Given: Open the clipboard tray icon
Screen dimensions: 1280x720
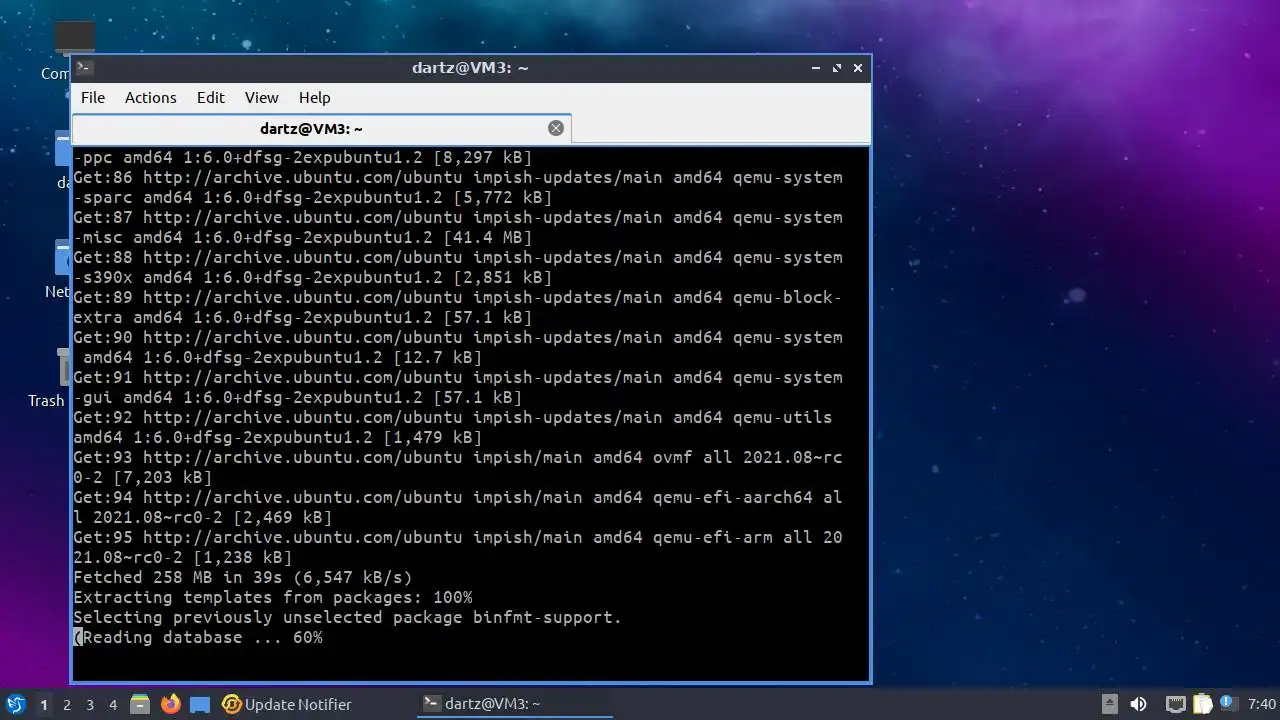Looking at the screenshot, I should (x=1203, y=704).
